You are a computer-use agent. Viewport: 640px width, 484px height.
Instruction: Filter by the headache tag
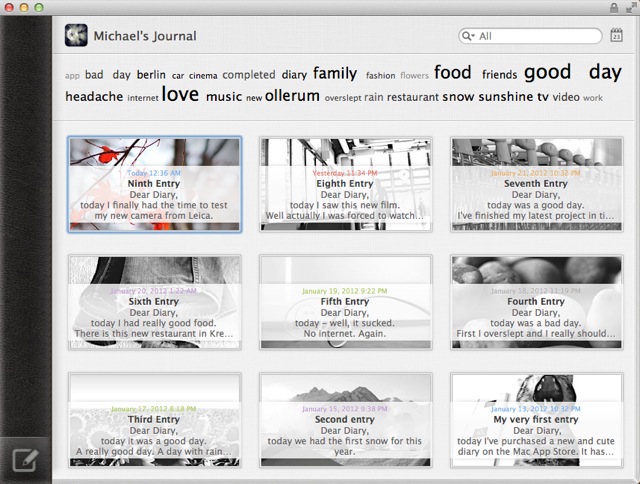point(94,97)
